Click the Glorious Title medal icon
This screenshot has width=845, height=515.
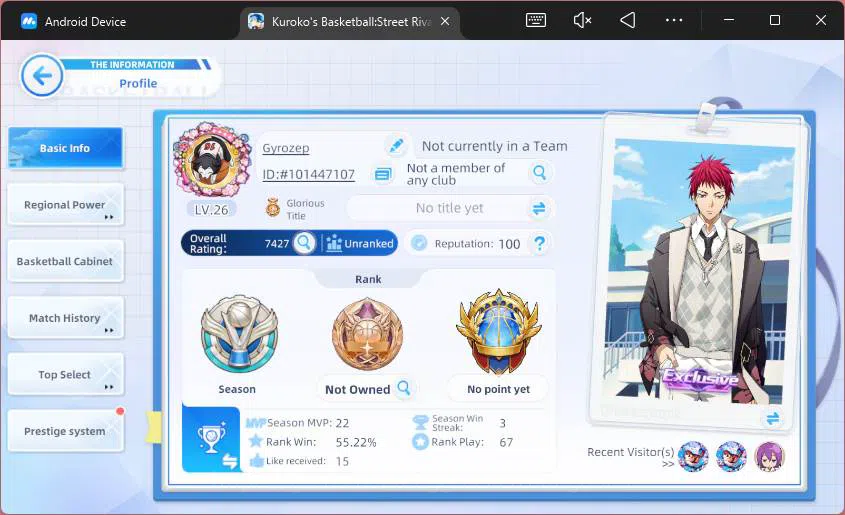(273, 208)
